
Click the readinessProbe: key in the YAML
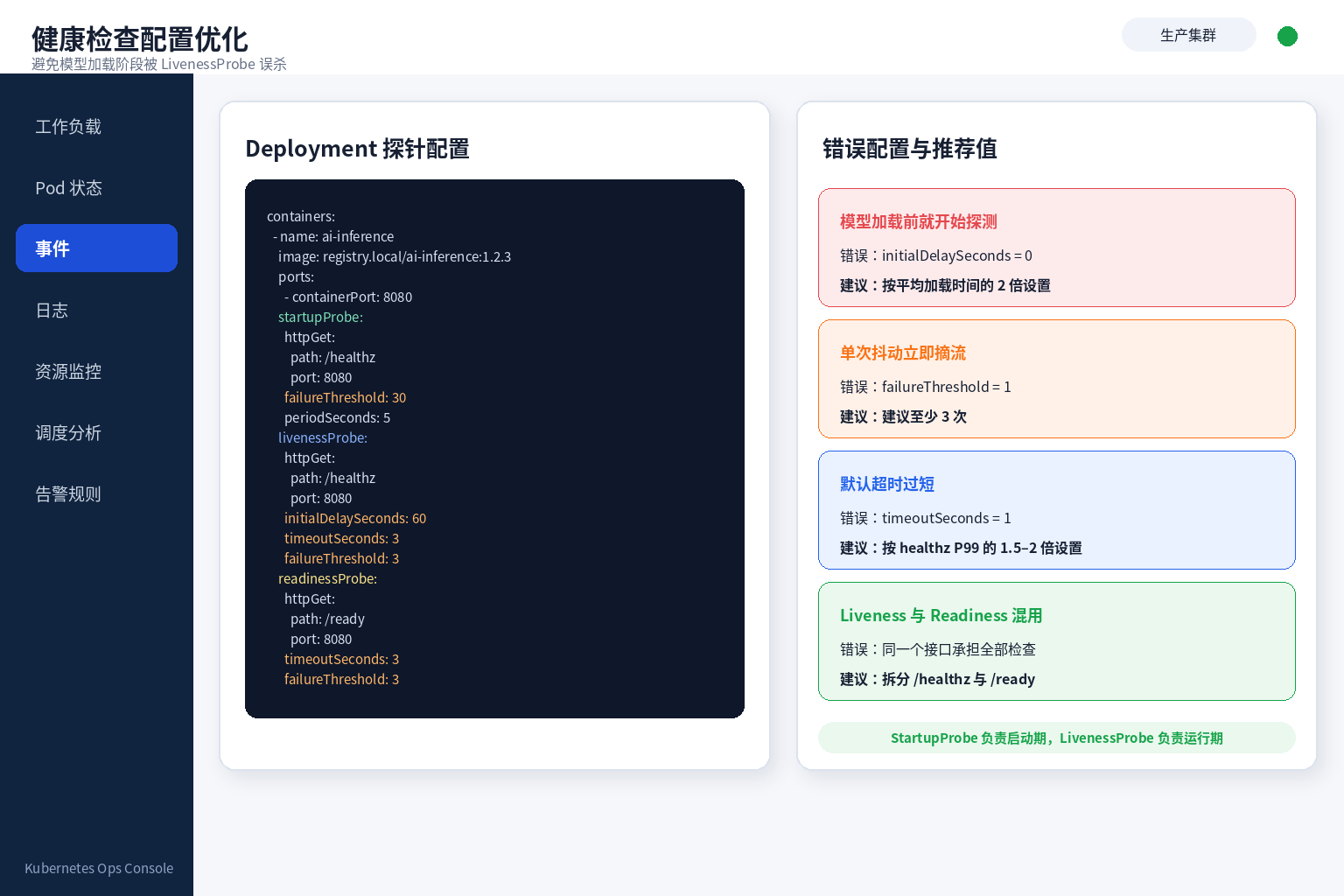coord(328,578)
